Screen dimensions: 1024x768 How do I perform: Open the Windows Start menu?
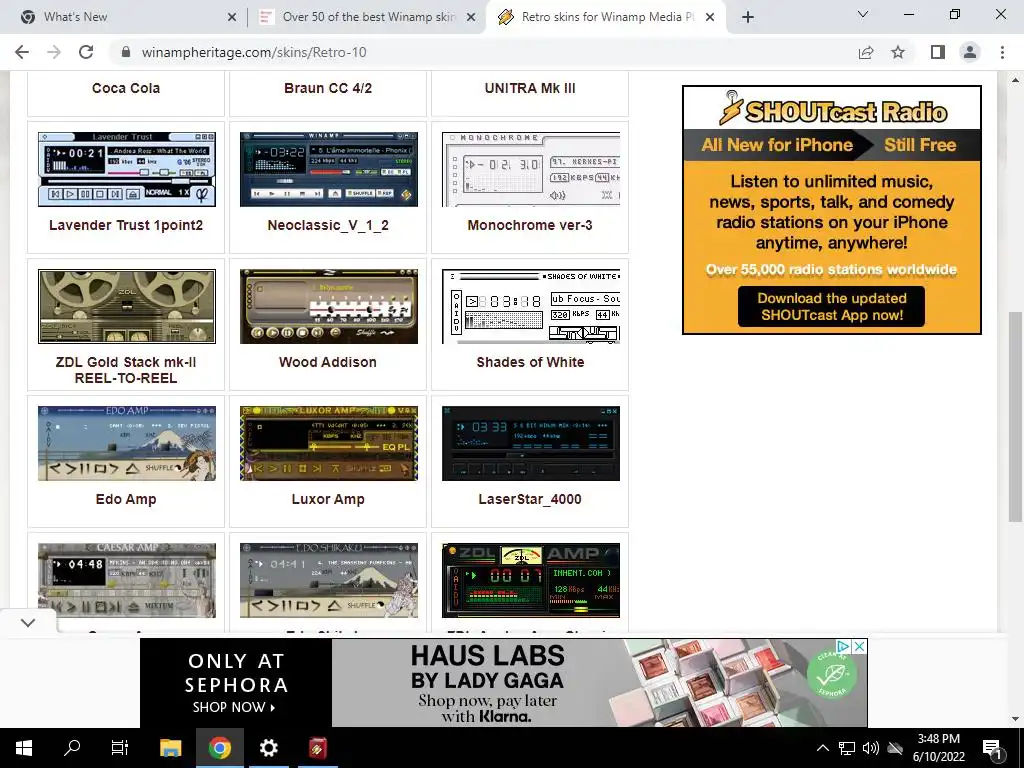coord(24,748)
